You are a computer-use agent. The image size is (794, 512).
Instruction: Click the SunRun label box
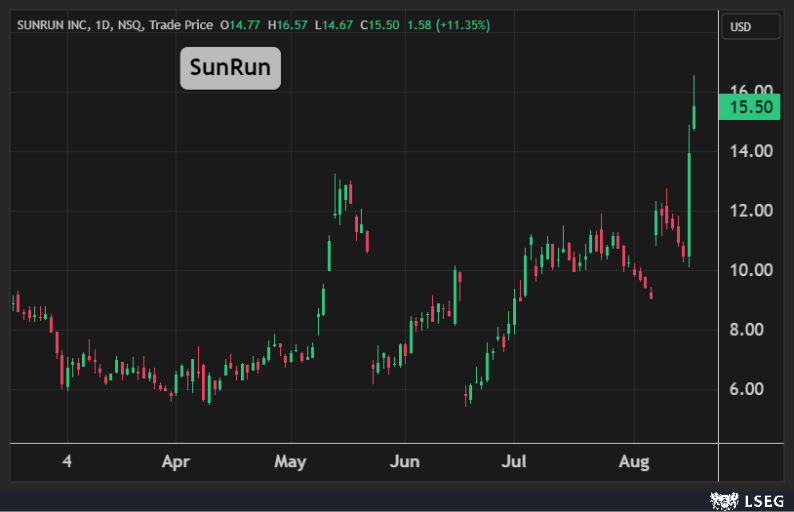tap(230, 68)
